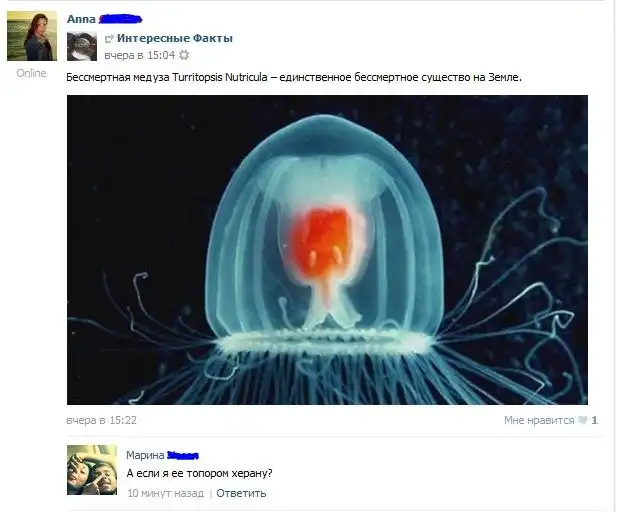The width and height of the screenshot is (628, 512).
Task: Click the original post time вчера в 15:04
Action: click(x=140, y=55)
